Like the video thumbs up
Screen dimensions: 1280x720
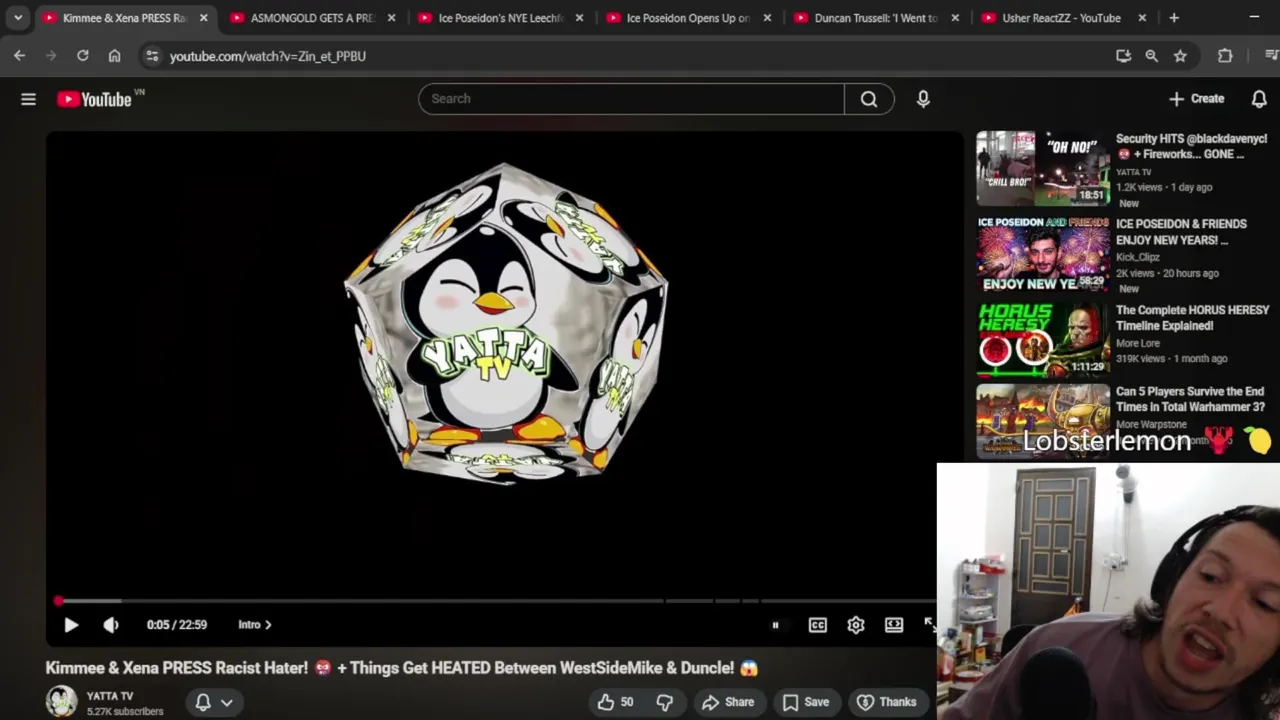click(616, 702)
